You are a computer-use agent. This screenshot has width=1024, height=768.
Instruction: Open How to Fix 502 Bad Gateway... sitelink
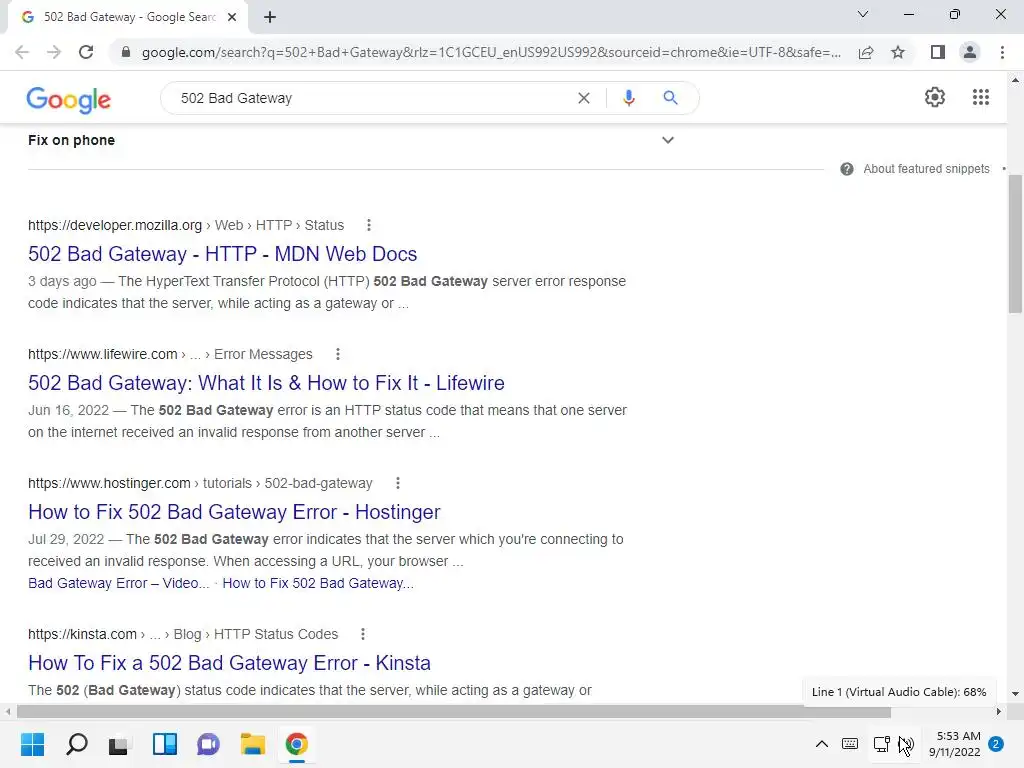318,583
